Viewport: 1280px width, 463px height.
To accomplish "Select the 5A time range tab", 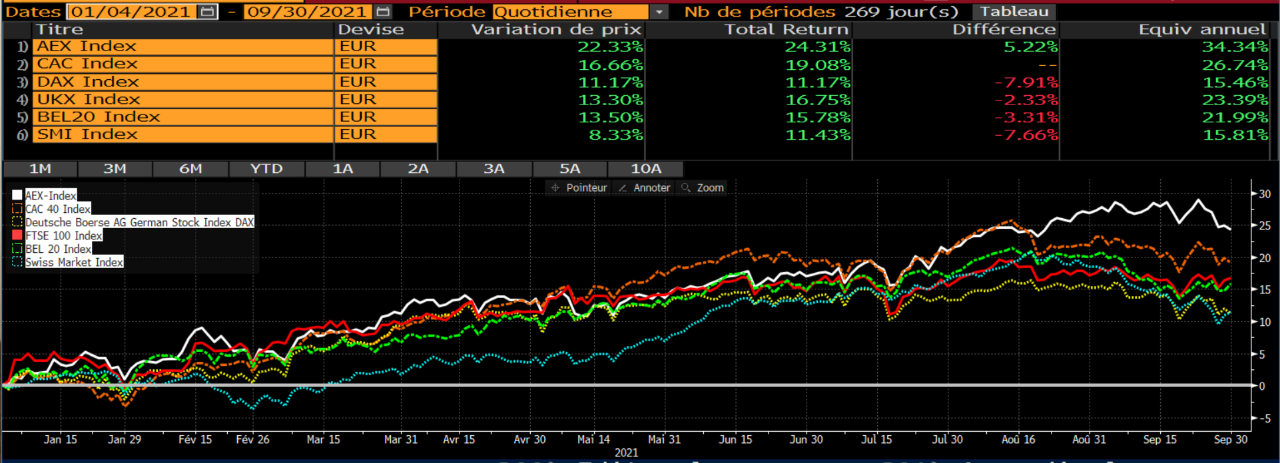I will point(569,169).
